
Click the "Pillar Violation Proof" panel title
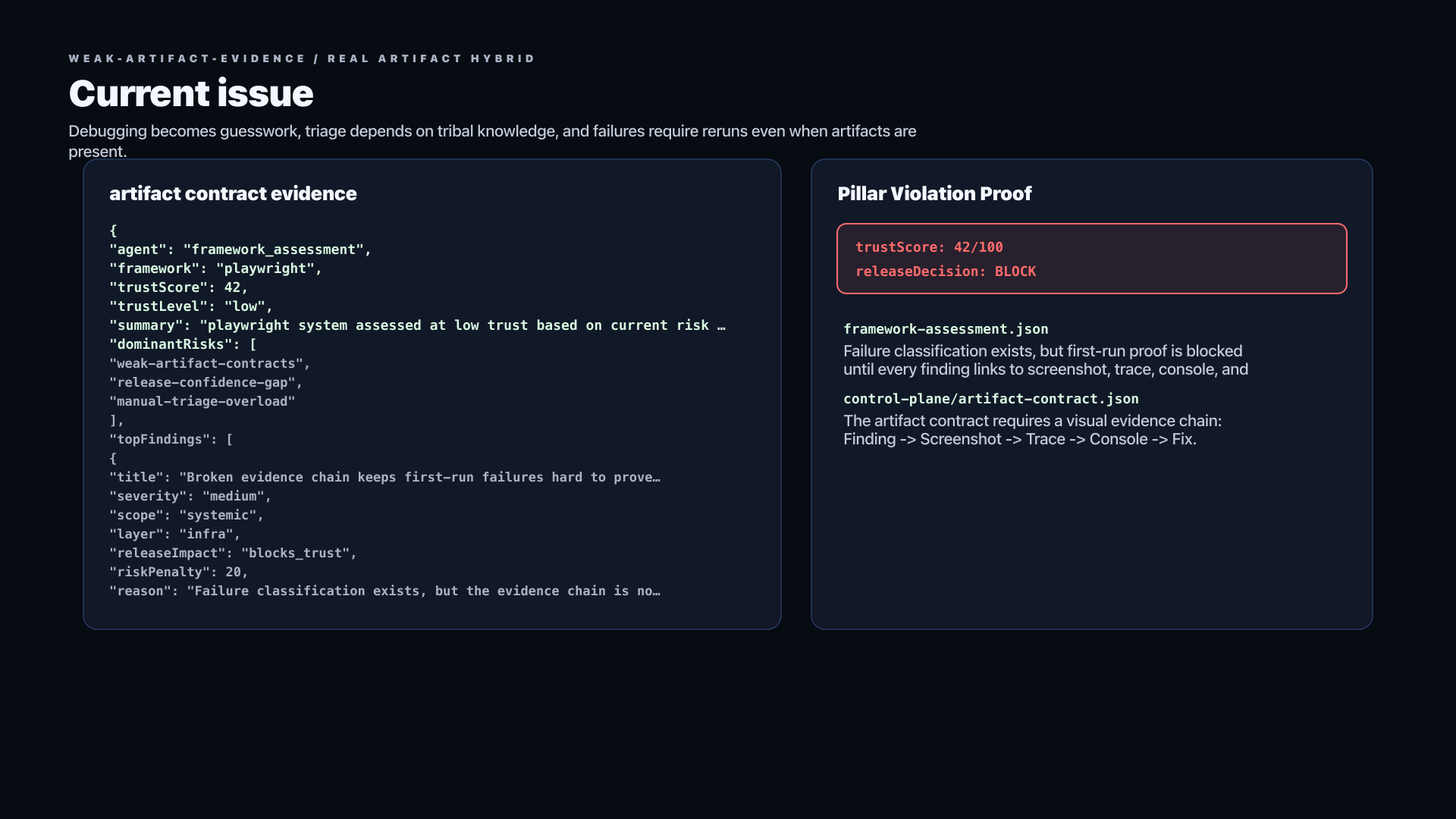(x=934, y=193)
